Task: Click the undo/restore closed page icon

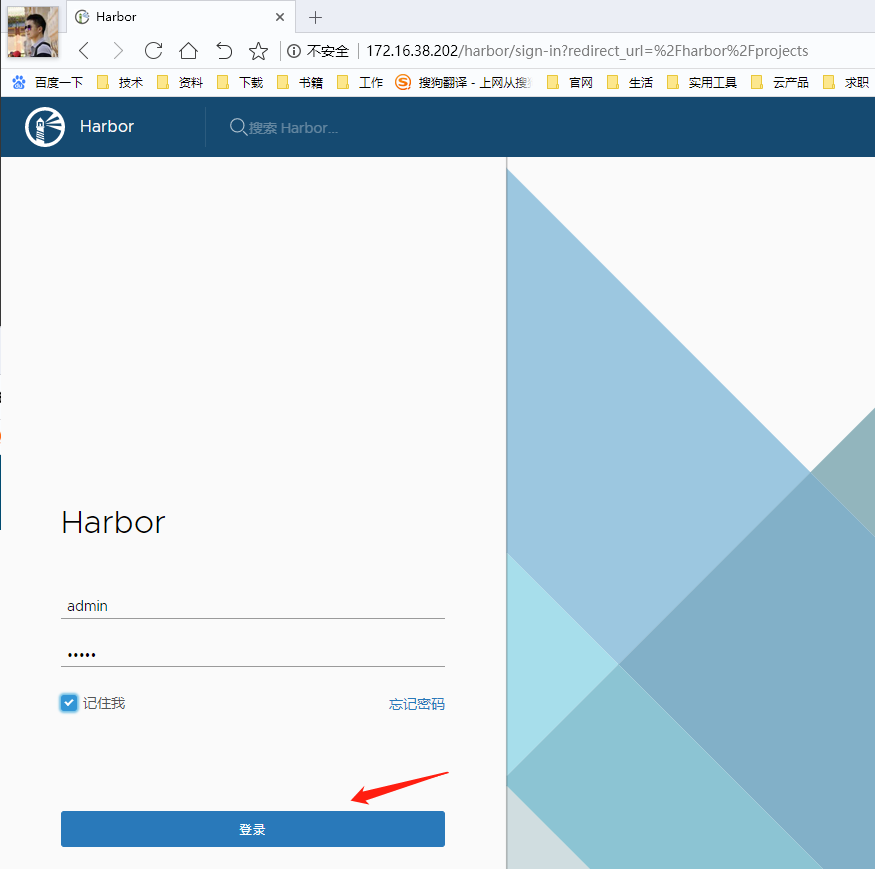Action: click(224, 51)
